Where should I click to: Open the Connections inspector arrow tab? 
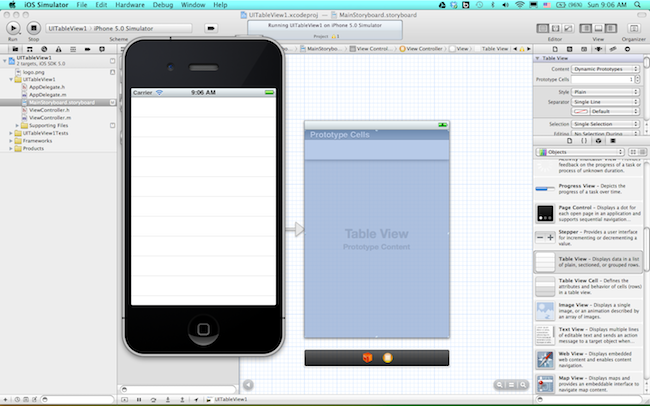627,49
